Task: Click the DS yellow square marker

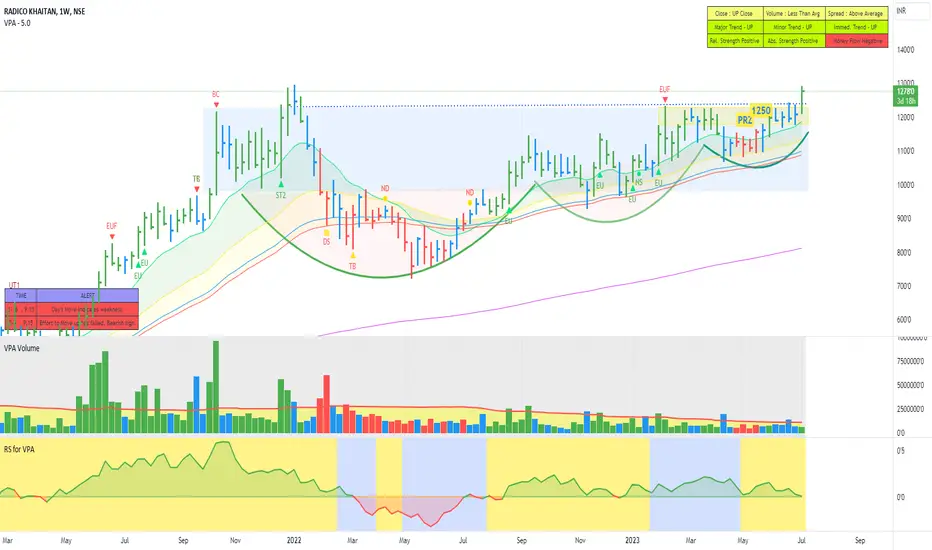Action: click(326, 233)
